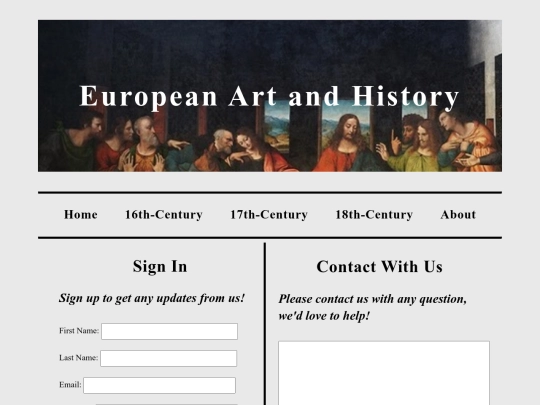Go to the 16th-Century page
The width and height of the screenshot is (540, 405).
[x=164, y=215]
